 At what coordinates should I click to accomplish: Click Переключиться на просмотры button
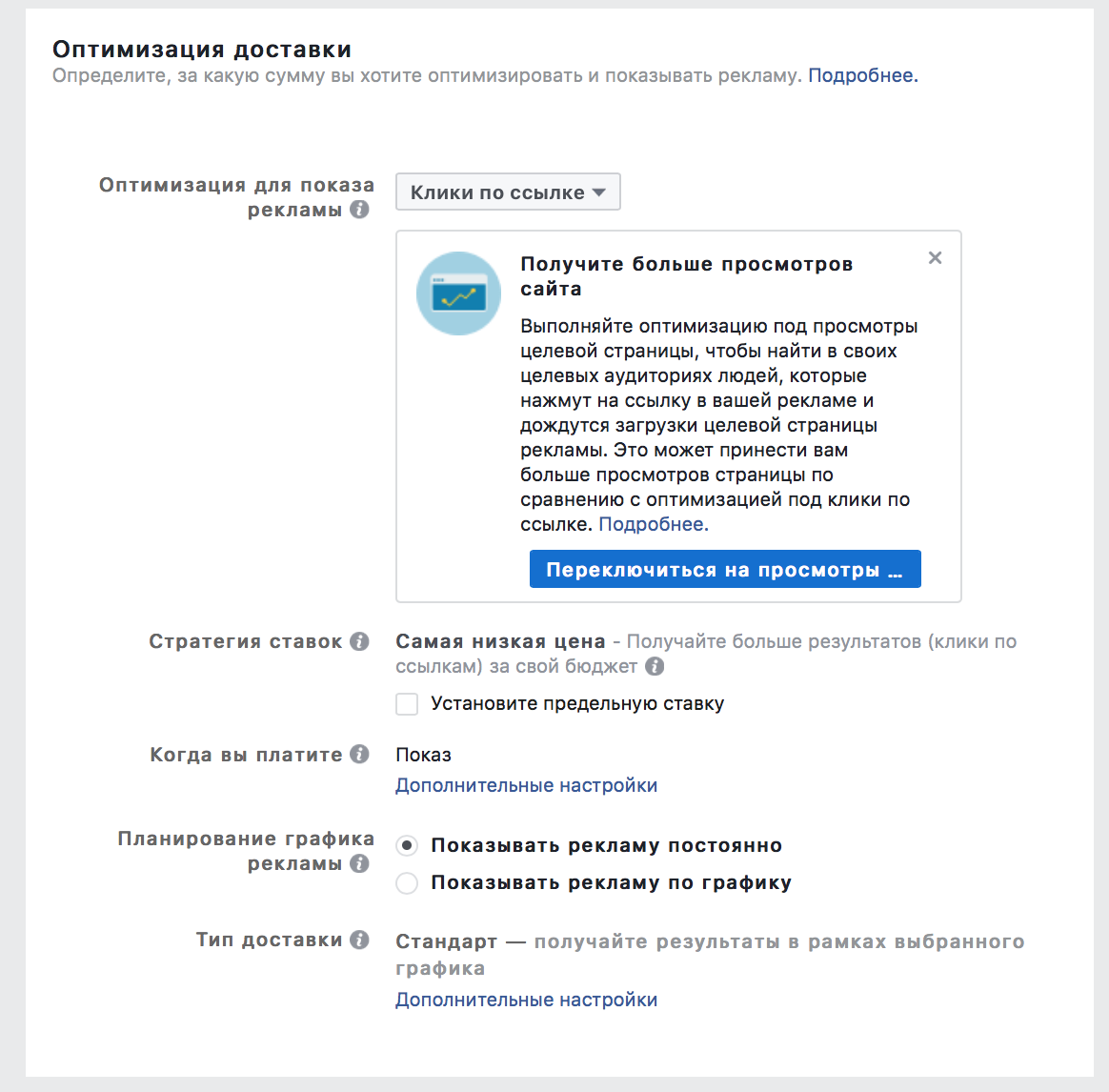tap(725, 570)
